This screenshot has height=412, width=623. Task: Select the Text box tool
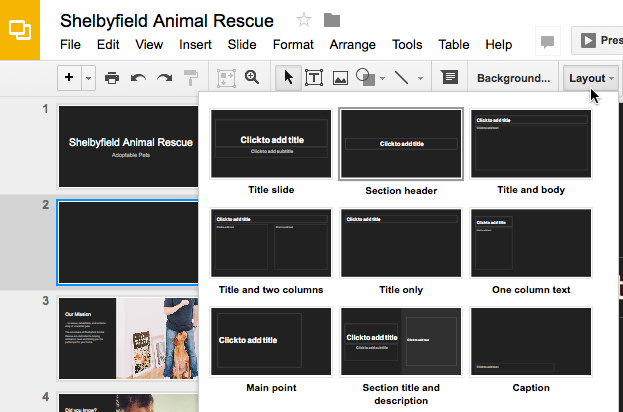[x=314, y=77]
